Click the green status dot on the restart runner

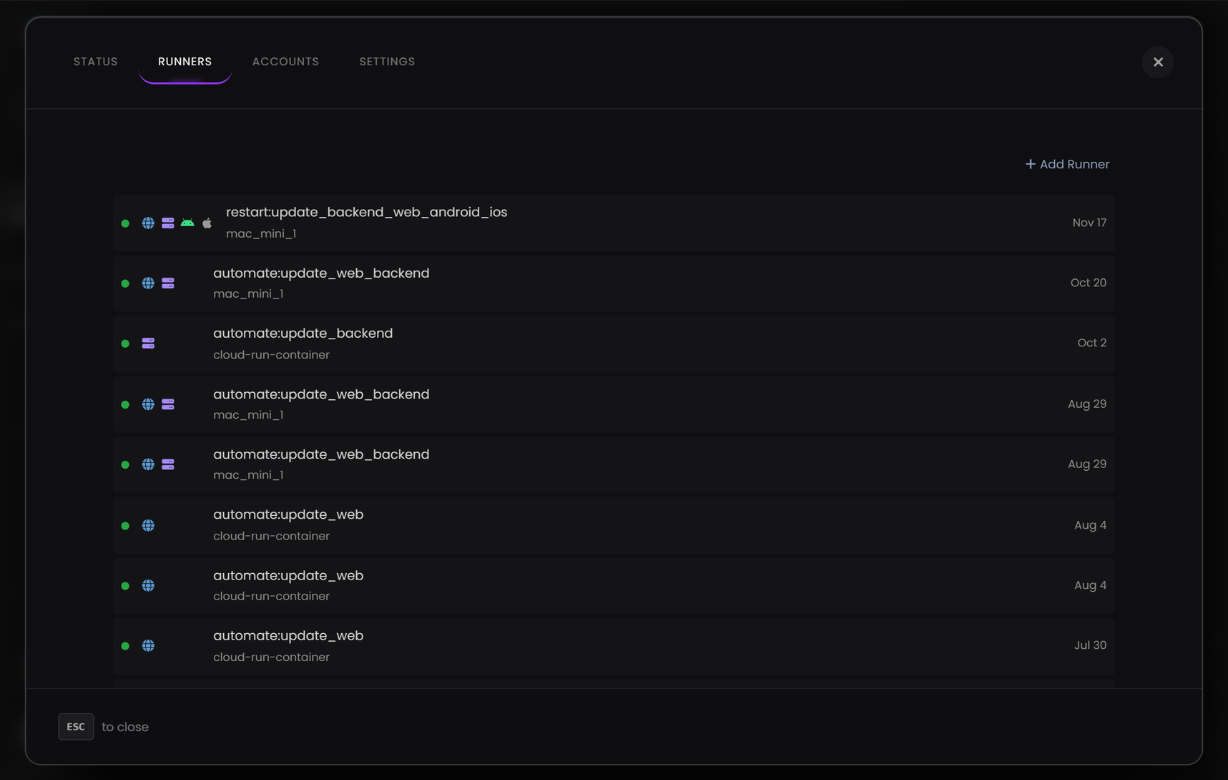125,223
